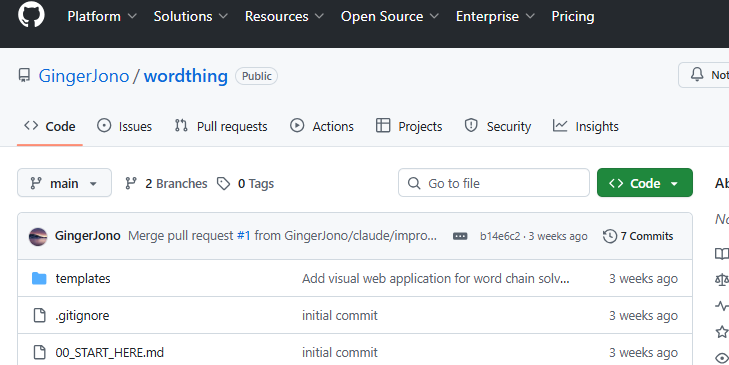Expand the Resources menu
Screen dimensions: 729x365
tap(284, 16)
